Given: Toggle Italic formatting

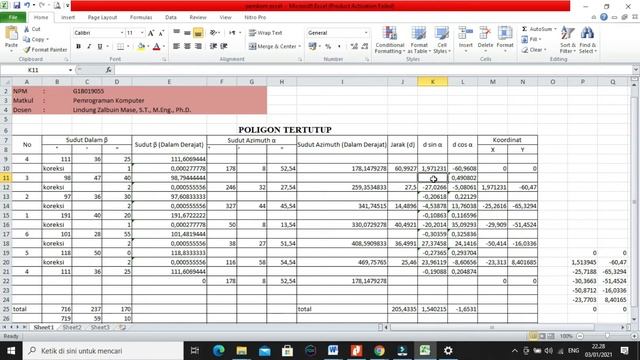Looking at the screenshot, I should coord(89,47).
